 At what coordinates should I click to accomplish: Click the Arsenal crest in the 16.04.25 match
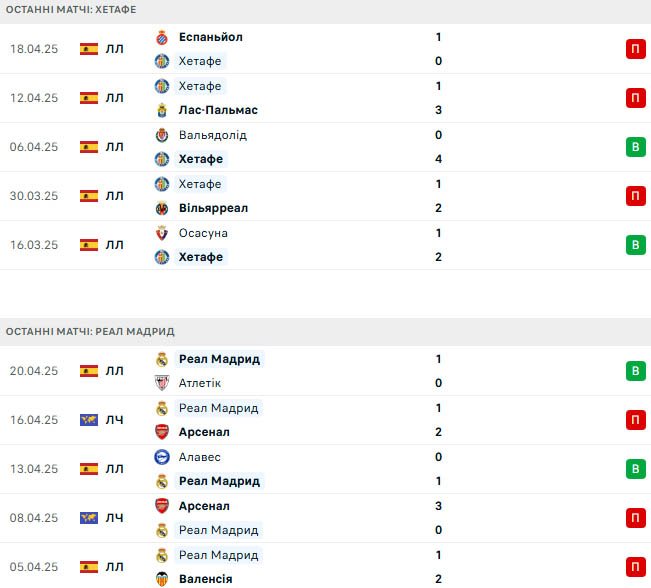[162, 432]
